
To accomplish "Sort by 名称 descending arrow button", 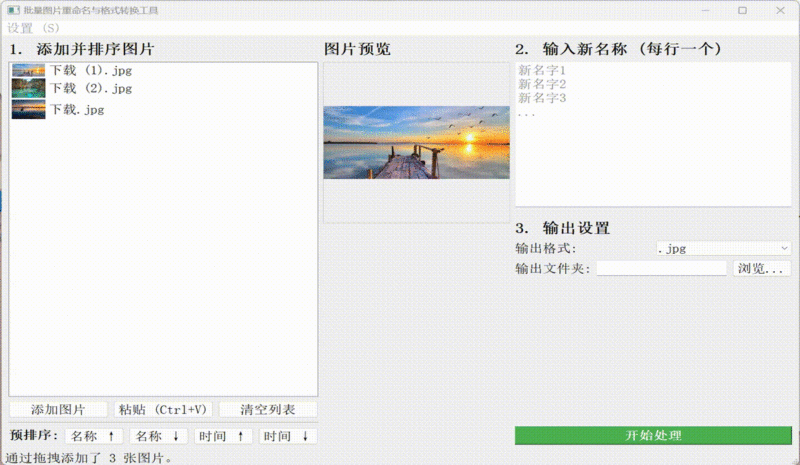I will 158,436.
